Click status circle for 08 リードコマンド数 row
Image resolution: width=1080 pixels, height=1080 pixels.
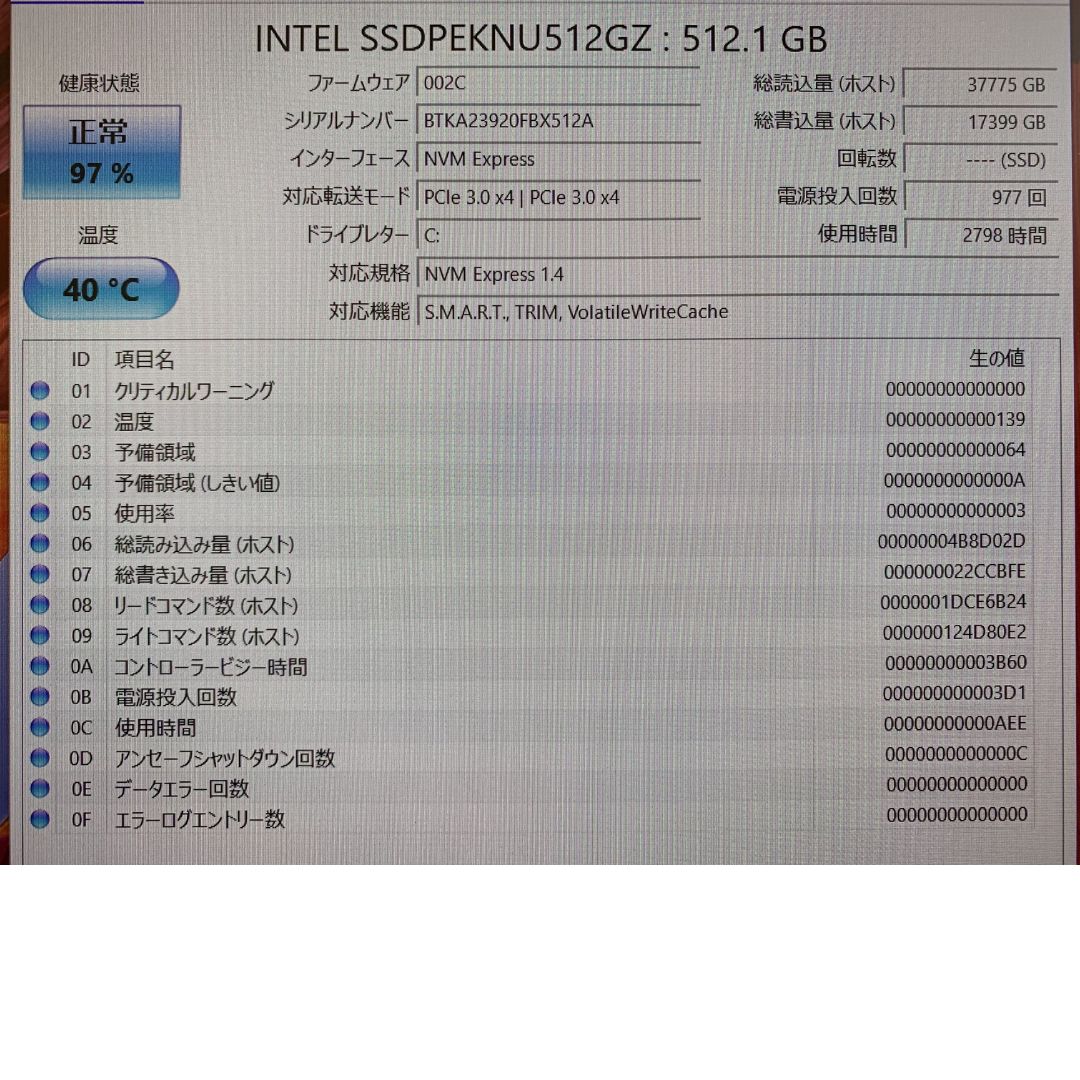pyautogui.click(x=40, y=605)
